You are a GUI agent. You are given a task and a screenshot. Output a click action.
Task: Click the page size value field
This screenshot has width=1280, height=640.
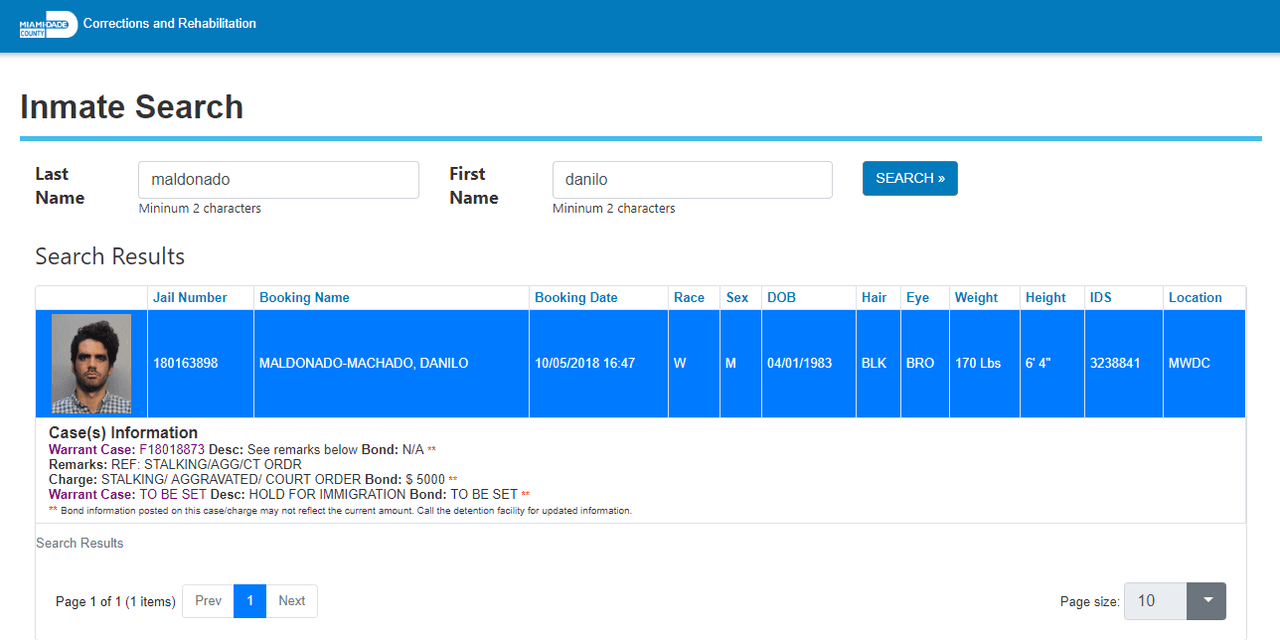[1155, 601]
